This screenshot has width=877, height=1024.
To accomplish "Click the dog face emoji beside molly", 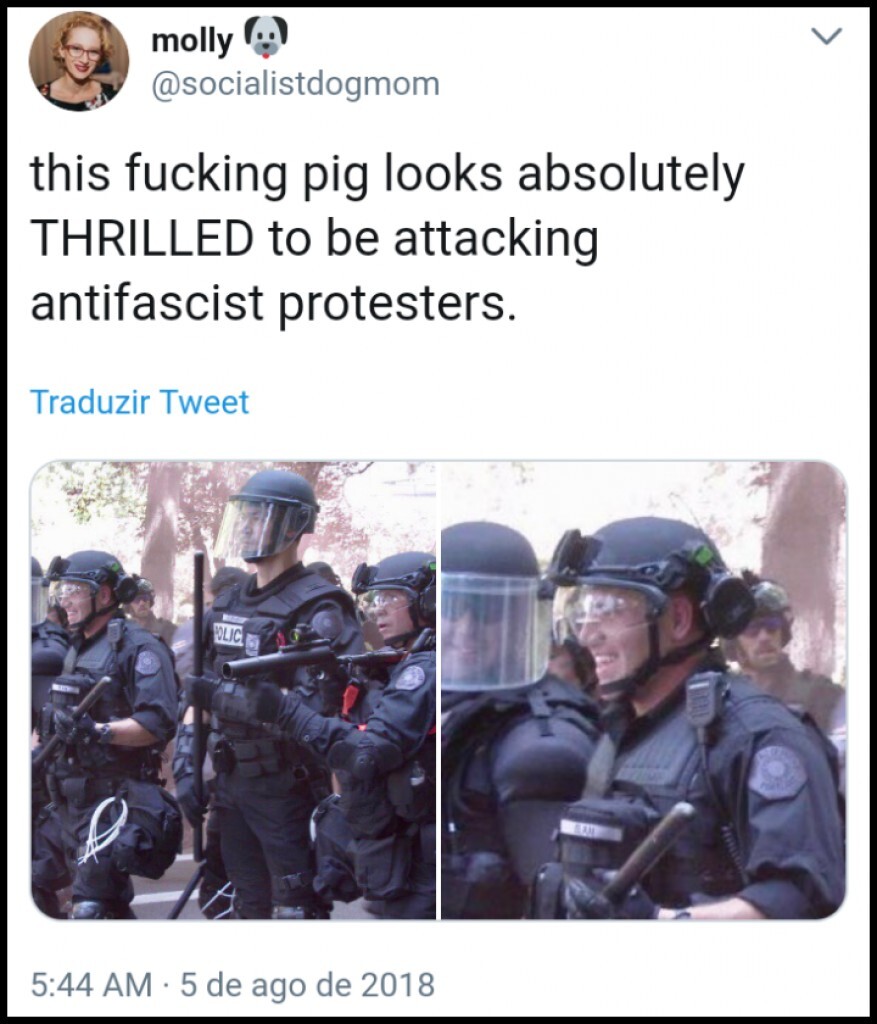I will pos(265,39).
